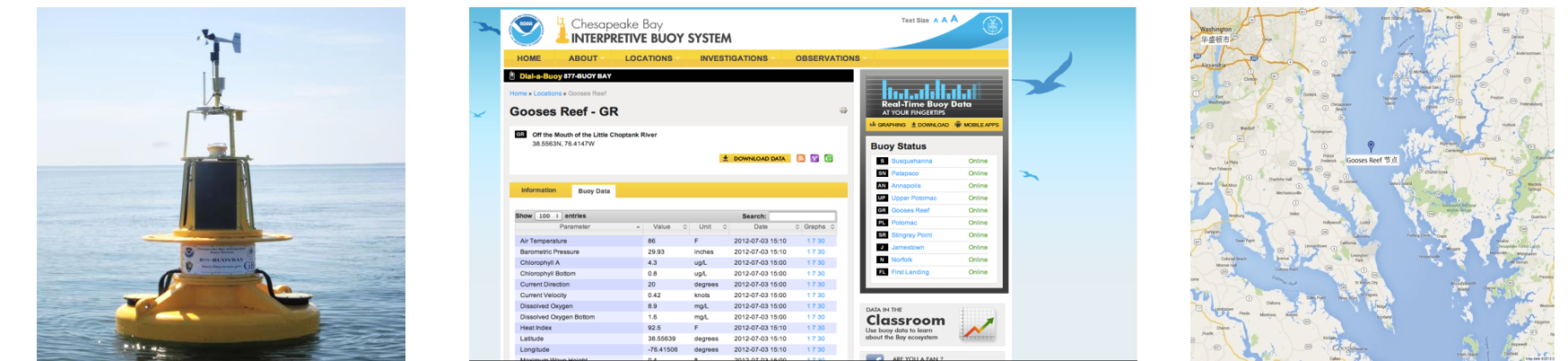The image size is (1568, 361).
Task: Sort table by Date column
Action: coord(761,227)
